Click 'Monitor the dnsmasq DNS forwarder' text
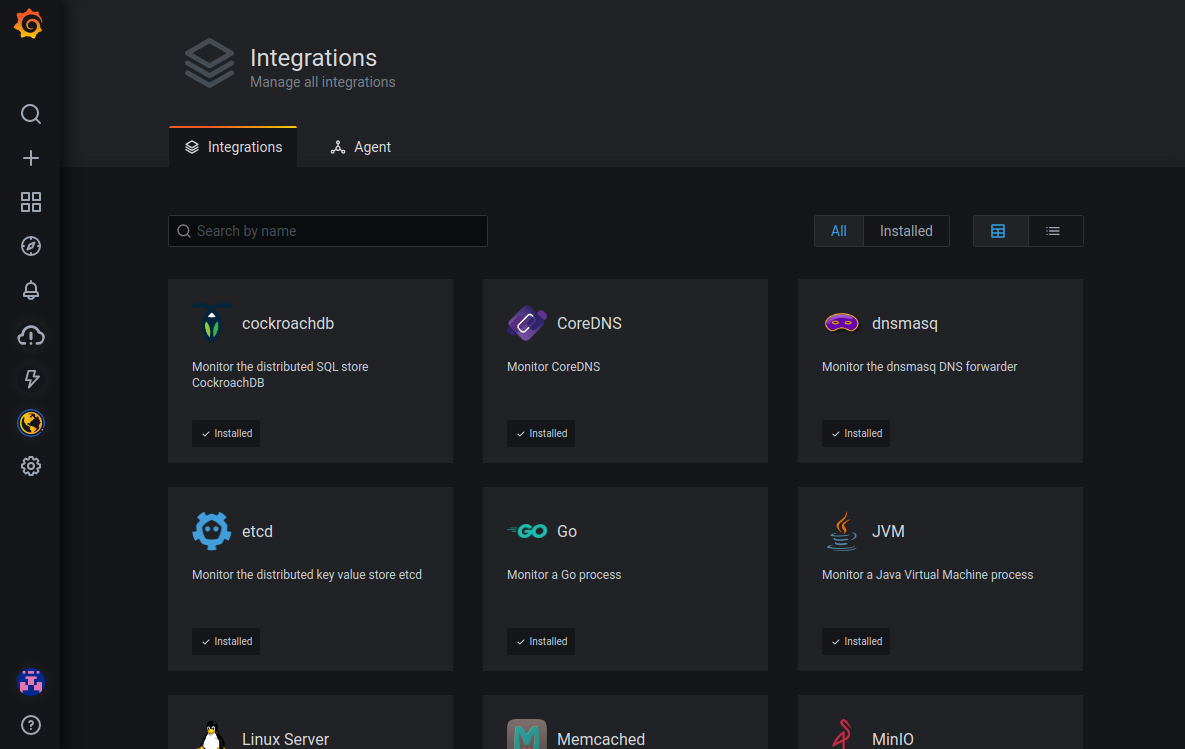The image size is (1185, 749). pyautogui.click(x=919, y=367)
